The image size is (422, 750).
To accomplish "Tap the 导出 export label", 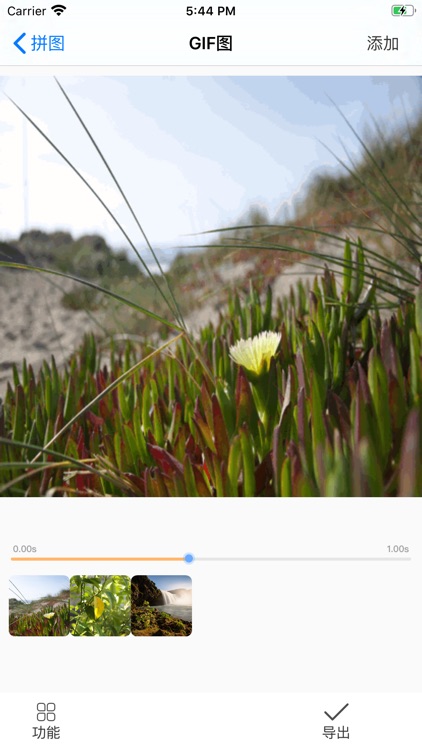I will 336,733.
